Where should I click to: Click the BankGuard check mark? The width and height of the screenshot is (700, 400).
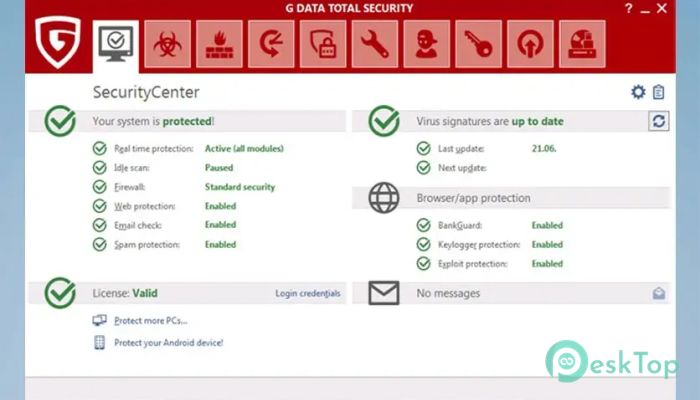coord(423,225)
